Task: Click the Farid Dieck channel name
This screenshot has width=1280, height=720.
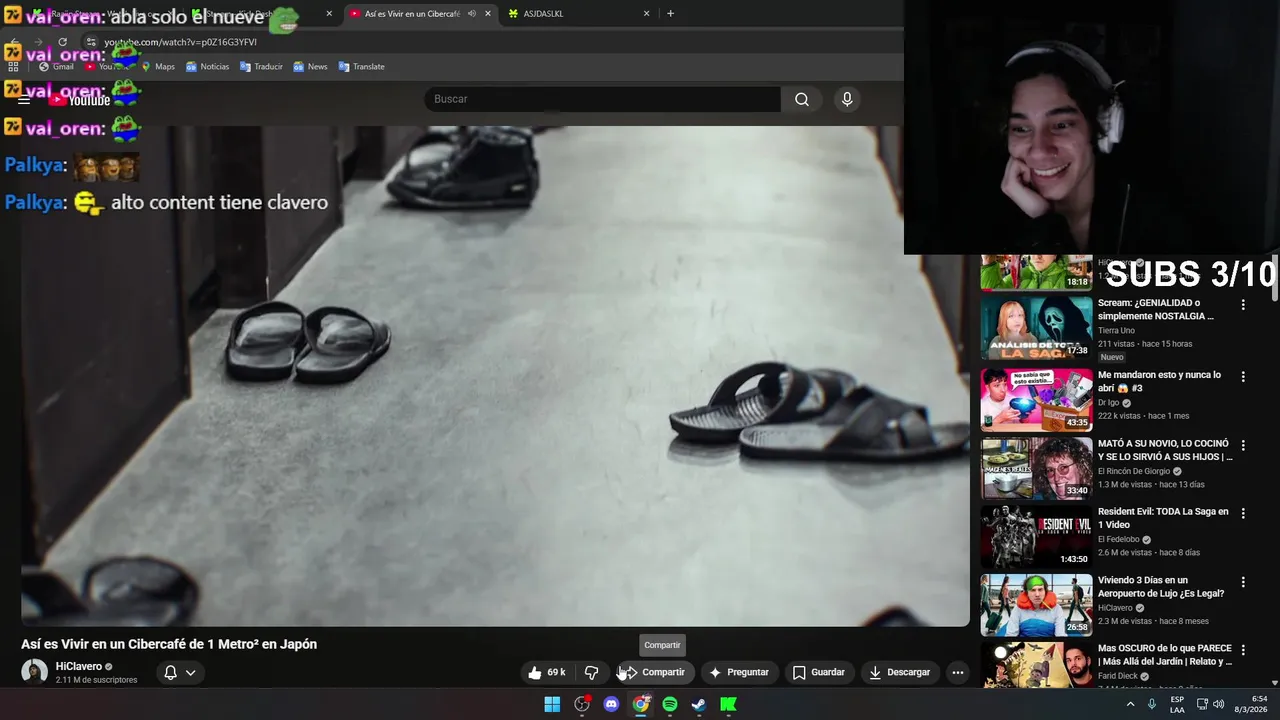Action: [x=1118, y=676]
